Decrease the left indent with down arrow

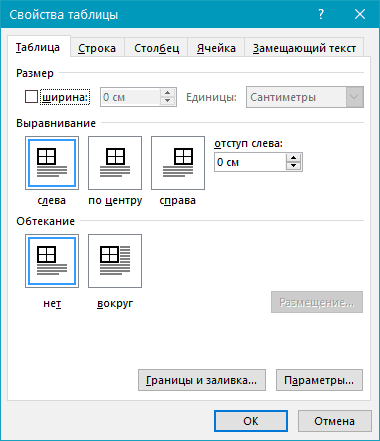tap(294, 166)
